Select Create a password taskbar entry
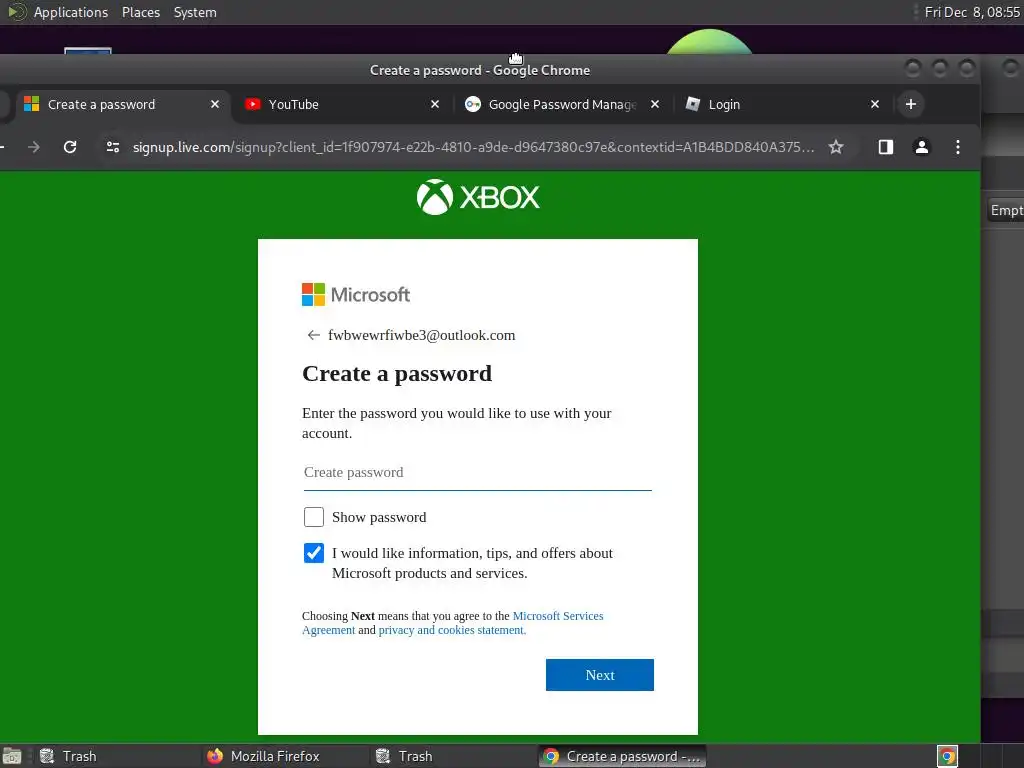Image resolution: width=1024 pixels, height=768 pixels. point(622,756)
